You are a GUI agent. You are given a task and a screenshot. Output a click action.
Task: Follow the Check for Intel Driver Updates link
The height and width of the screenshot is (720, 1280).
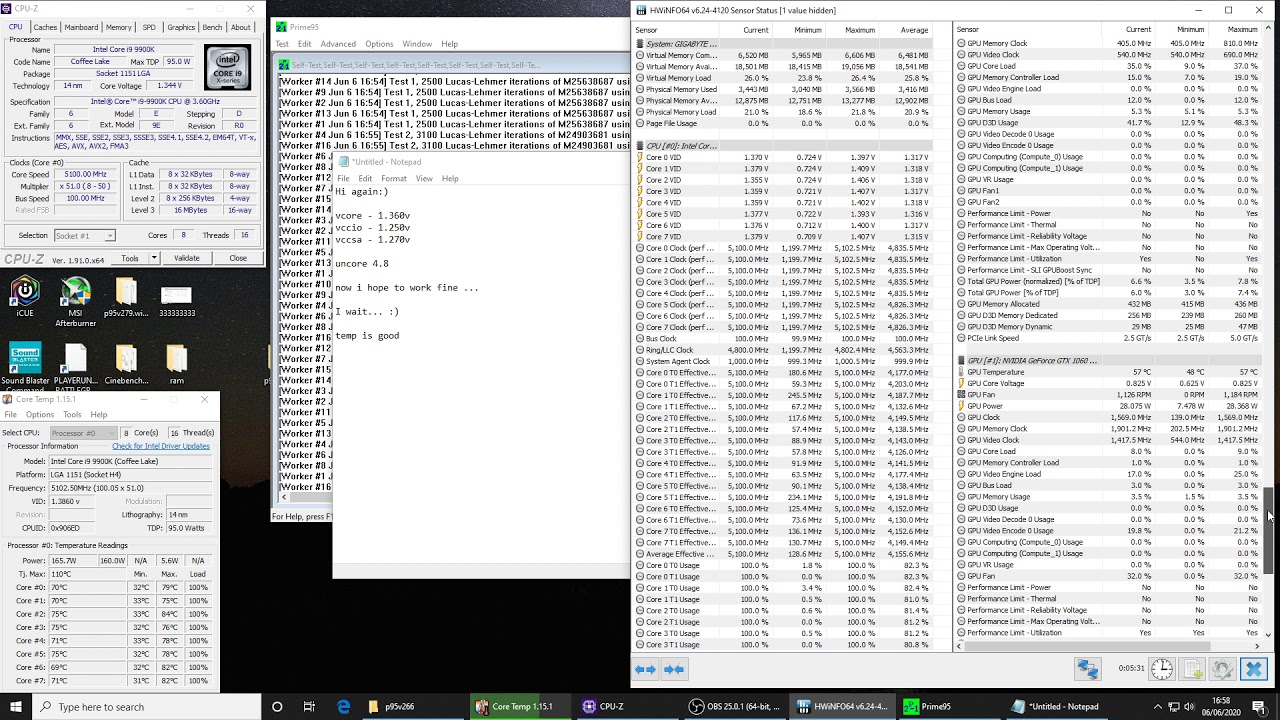[x=161, y=446]
